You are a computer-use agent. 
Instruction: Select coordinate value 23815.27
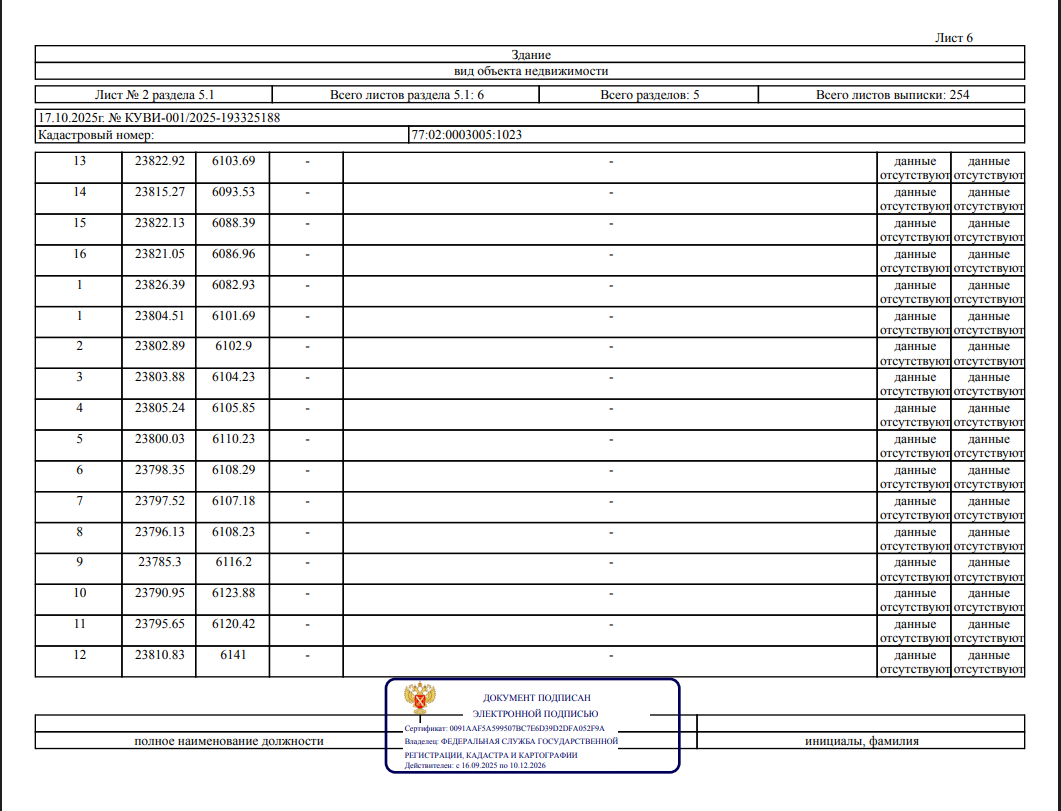coord(160,192)
